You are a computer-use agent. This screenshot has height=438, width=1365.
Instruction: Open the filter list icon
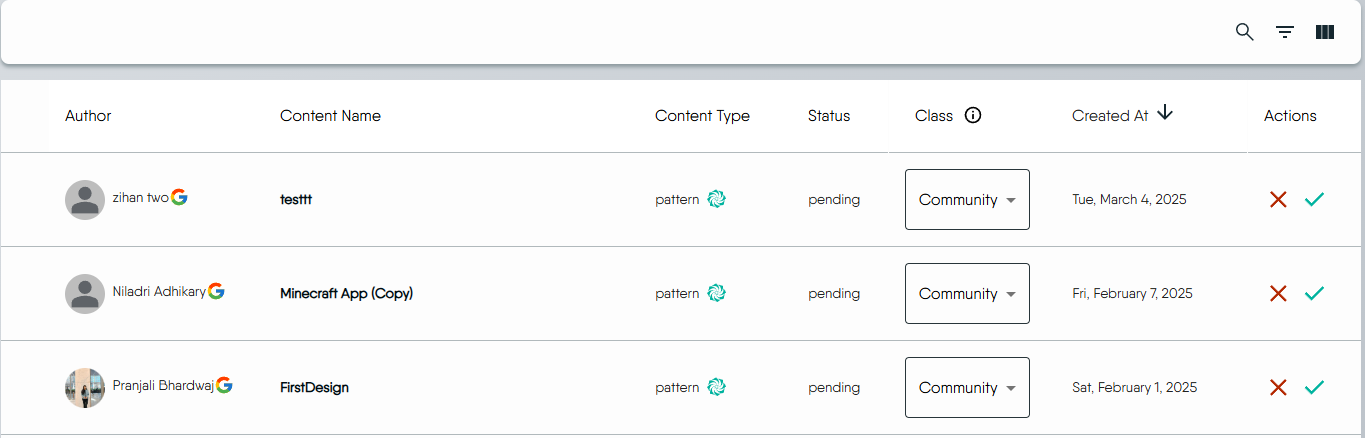1285,32
